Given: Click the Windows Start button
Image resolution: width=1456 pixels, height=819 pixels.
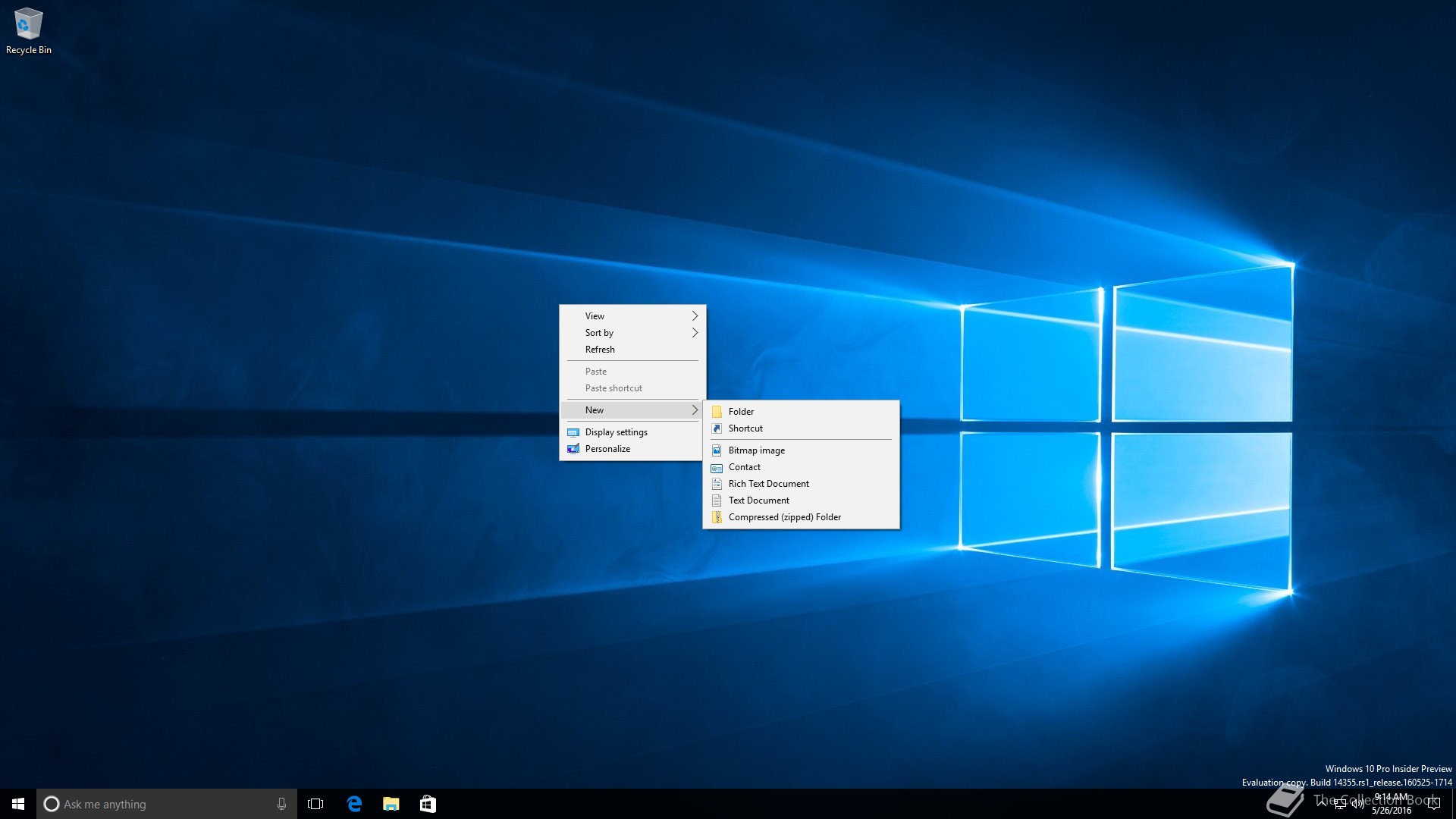Looking at the screenshot, I should tap(18, 804).
